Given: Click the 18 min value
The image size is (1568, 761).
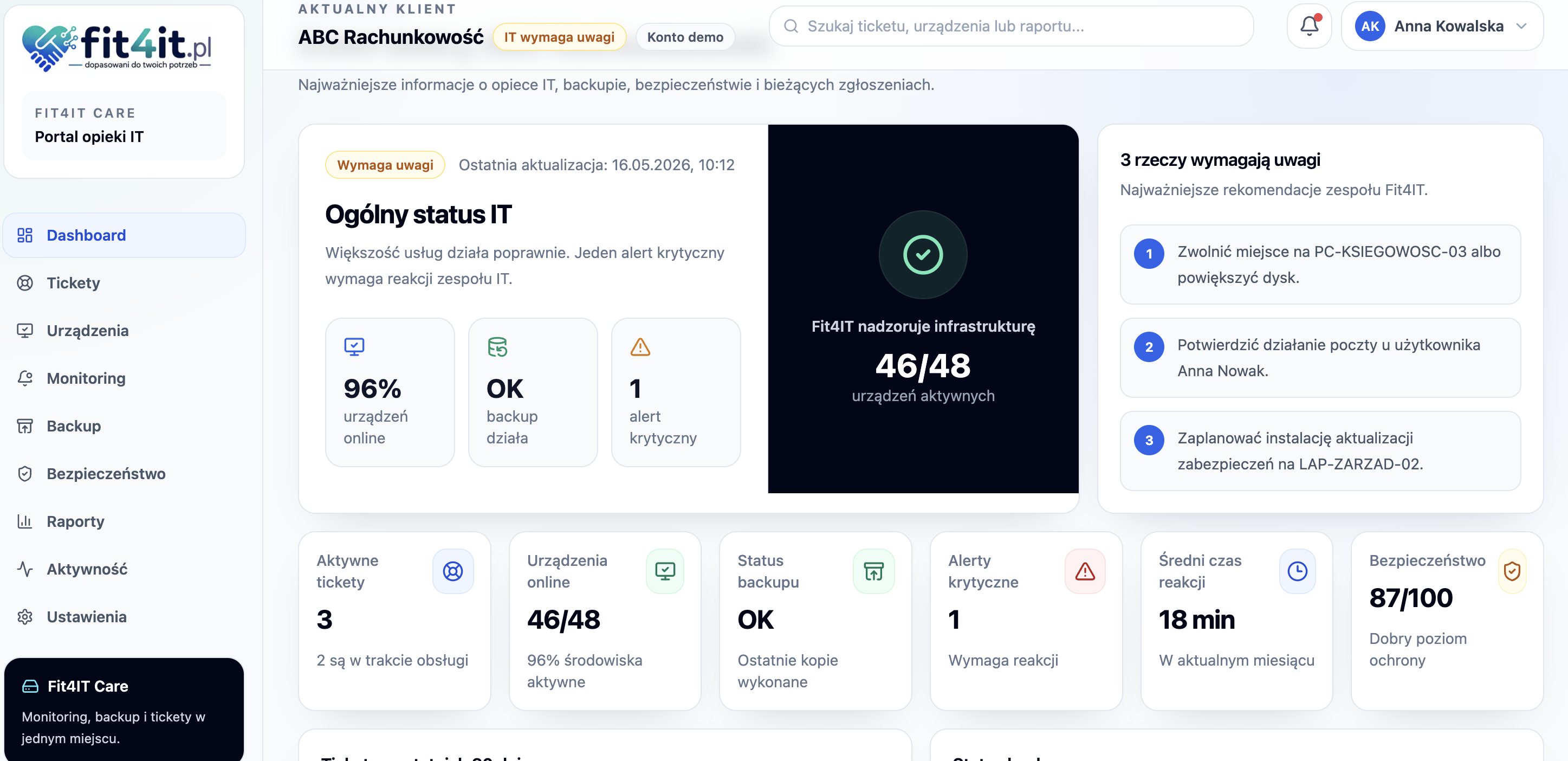Looking at the screenshot, I should tap(1197, 620).
